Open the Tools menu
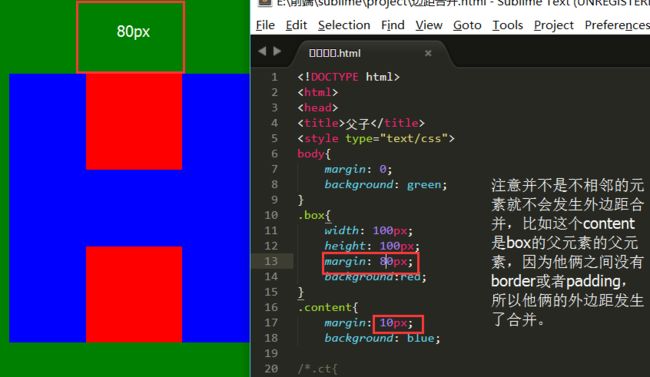 508,25
